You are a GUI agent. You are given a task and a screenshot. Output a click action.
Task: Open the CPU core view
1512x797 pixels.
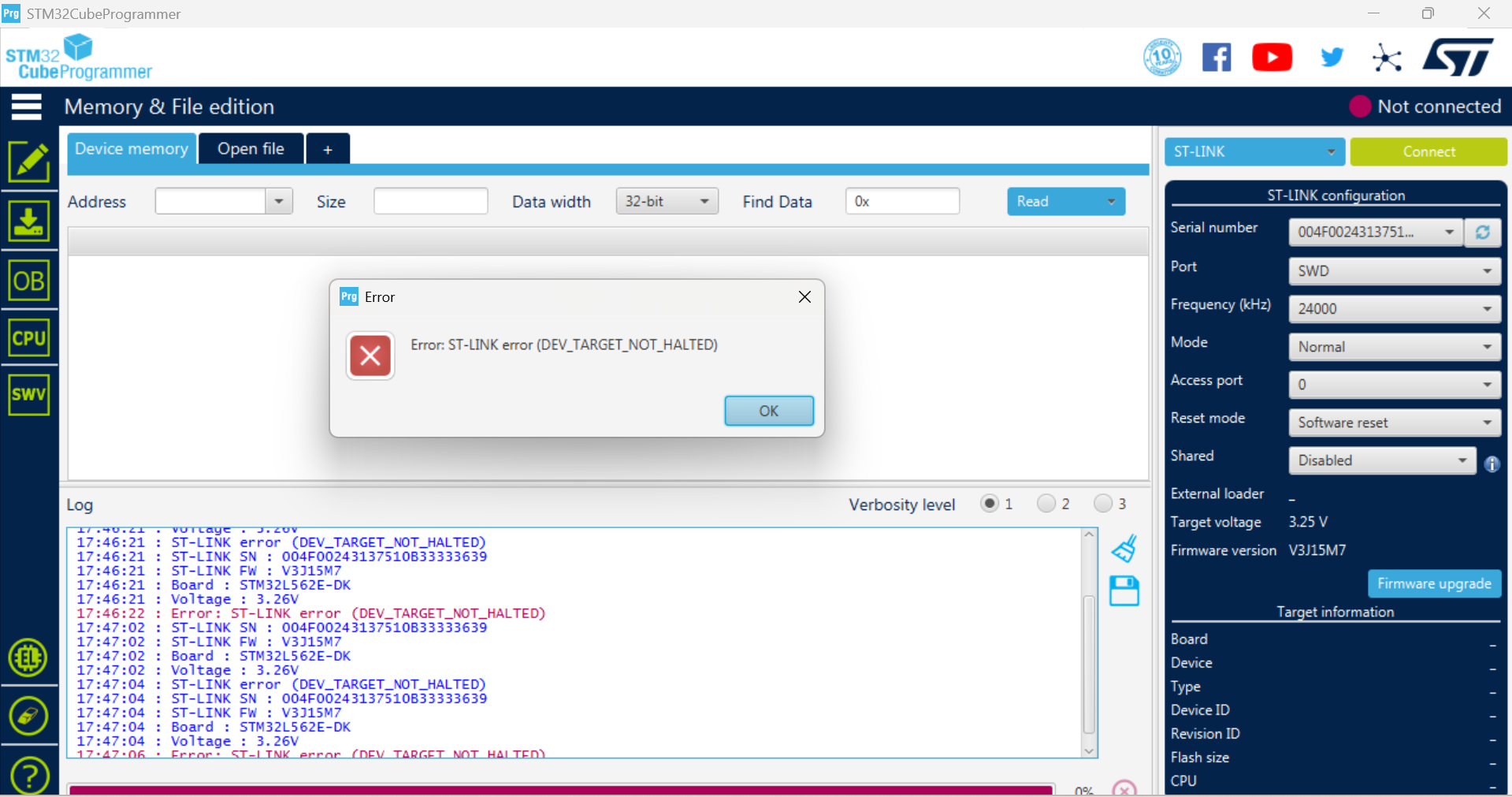tap(28, 337)
